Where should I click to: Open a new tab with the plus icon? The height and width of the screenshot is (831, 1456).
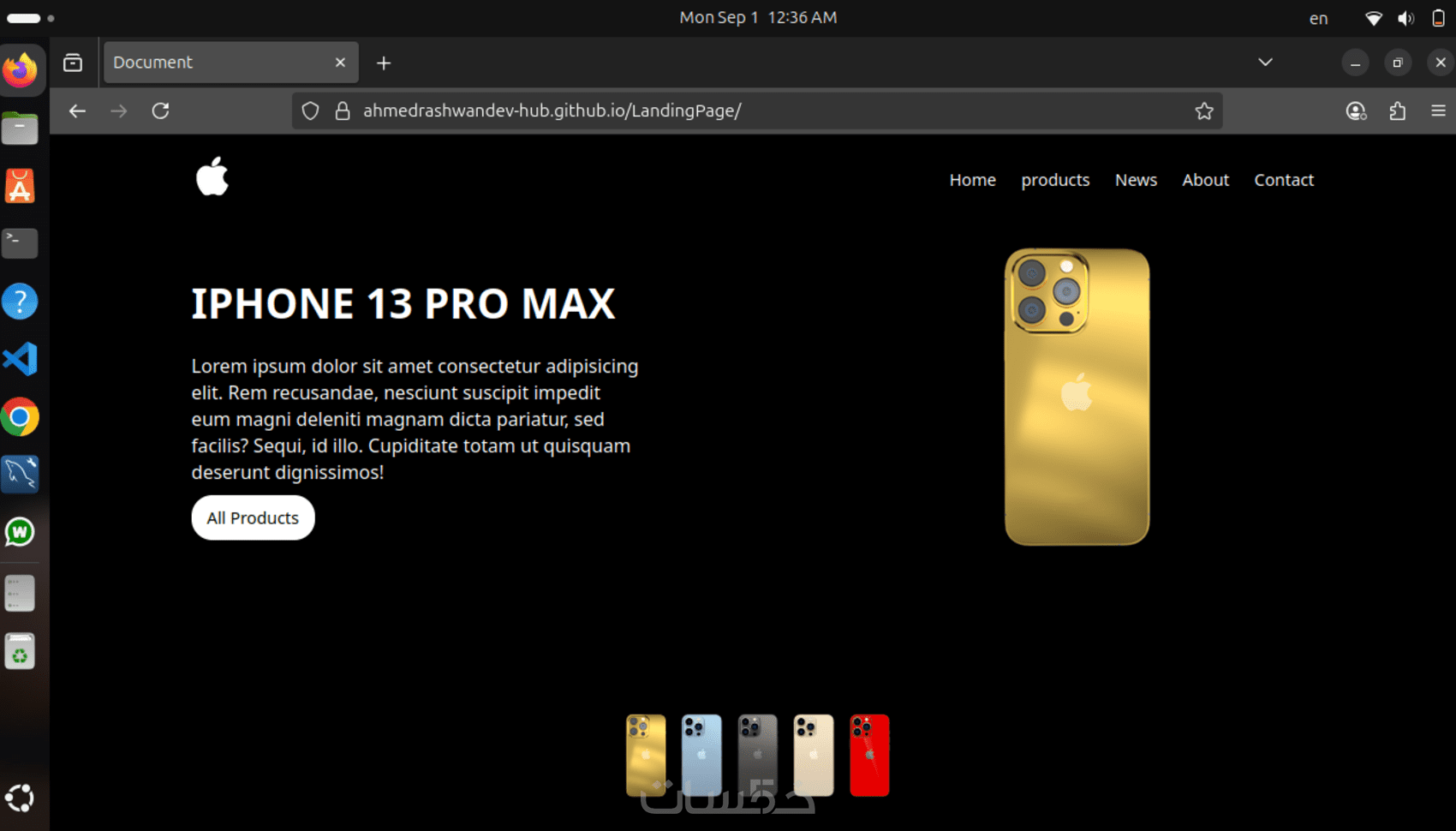384,63
